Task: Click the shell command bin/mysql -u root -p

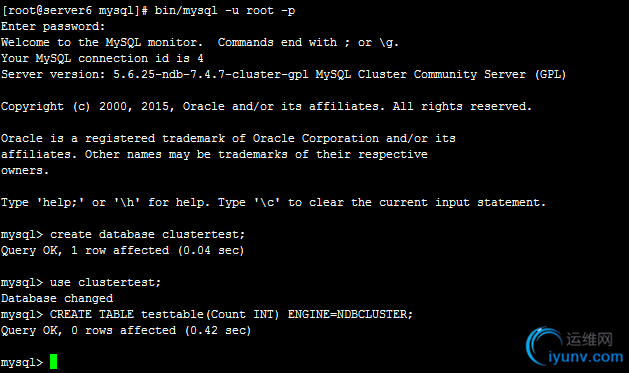Action: pos(225,10)
